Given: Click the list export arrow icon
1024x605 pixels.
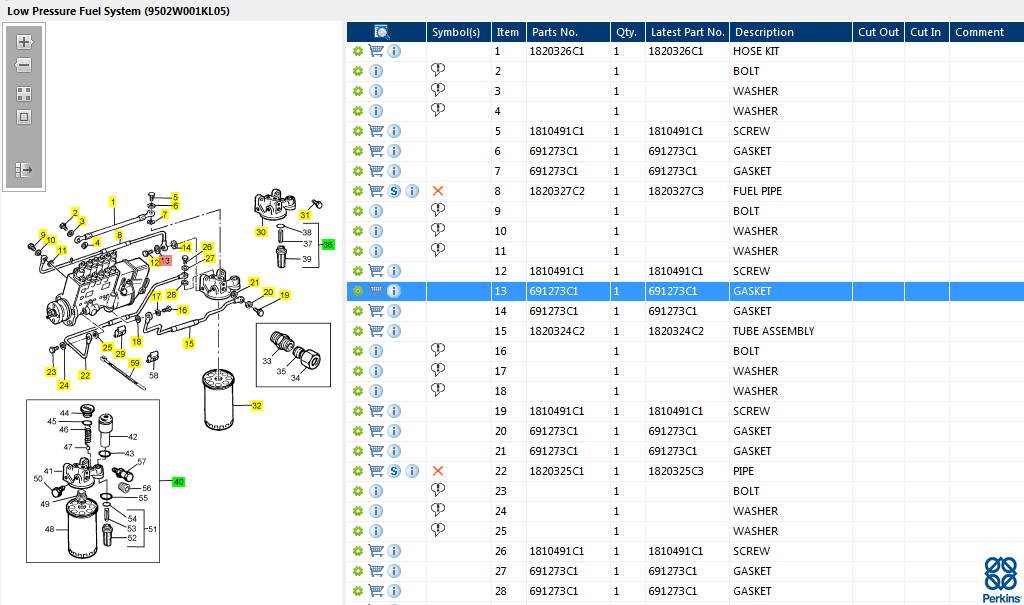Looking at the screenshot, I should tap(24, 170).
